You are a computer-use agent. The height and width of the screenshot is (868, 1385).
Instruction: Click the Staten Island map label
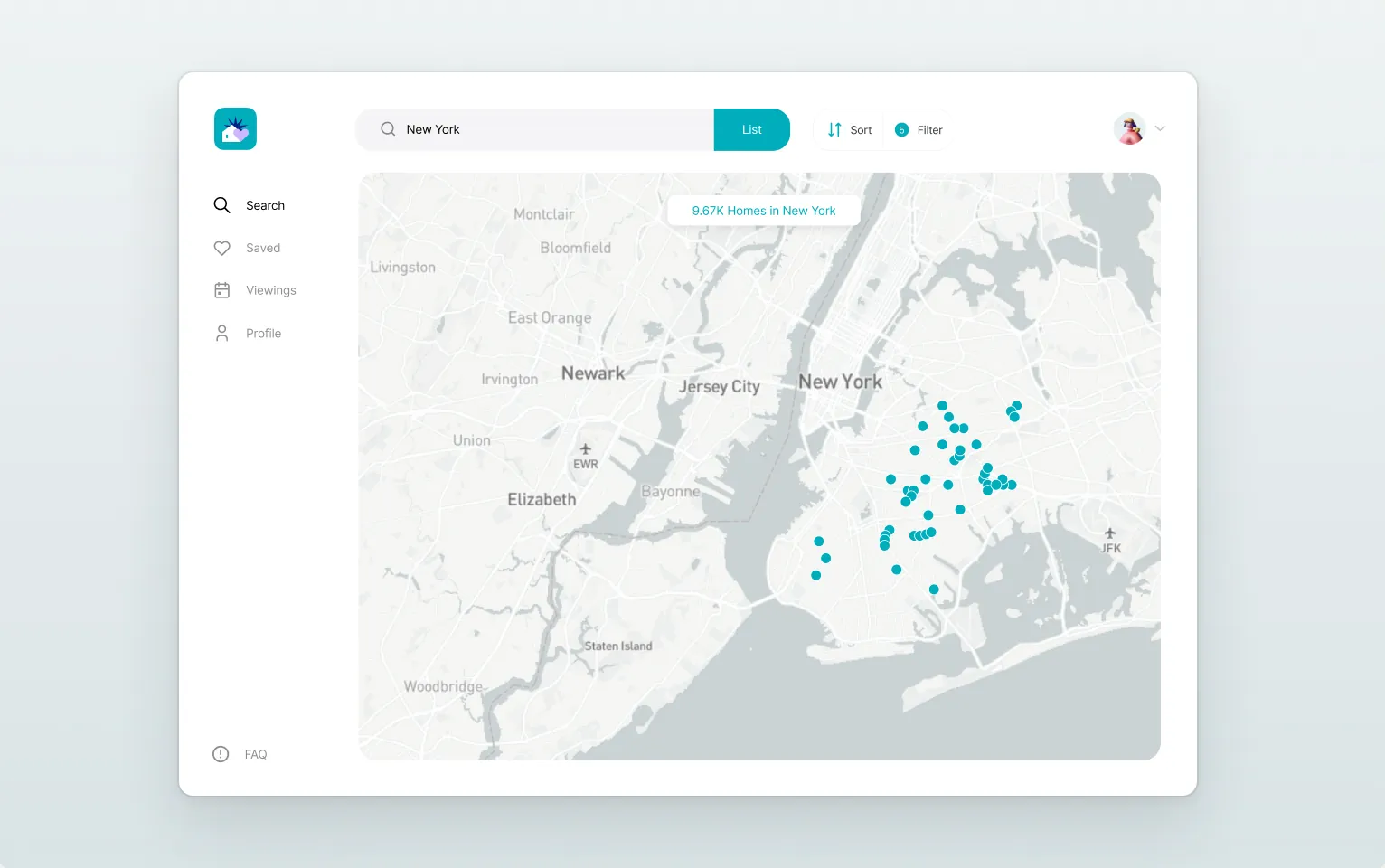(618, 646)
